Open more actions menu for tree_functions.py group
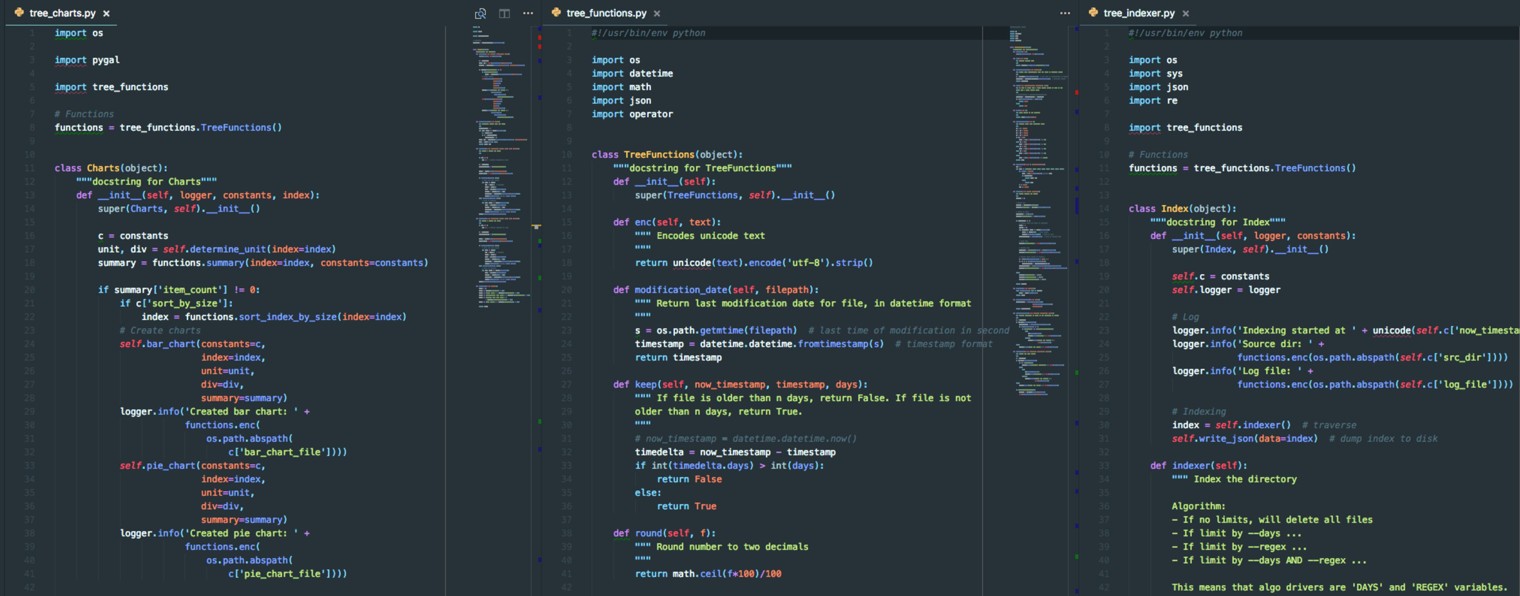The image size is (1520, 596). point(1065,14)
